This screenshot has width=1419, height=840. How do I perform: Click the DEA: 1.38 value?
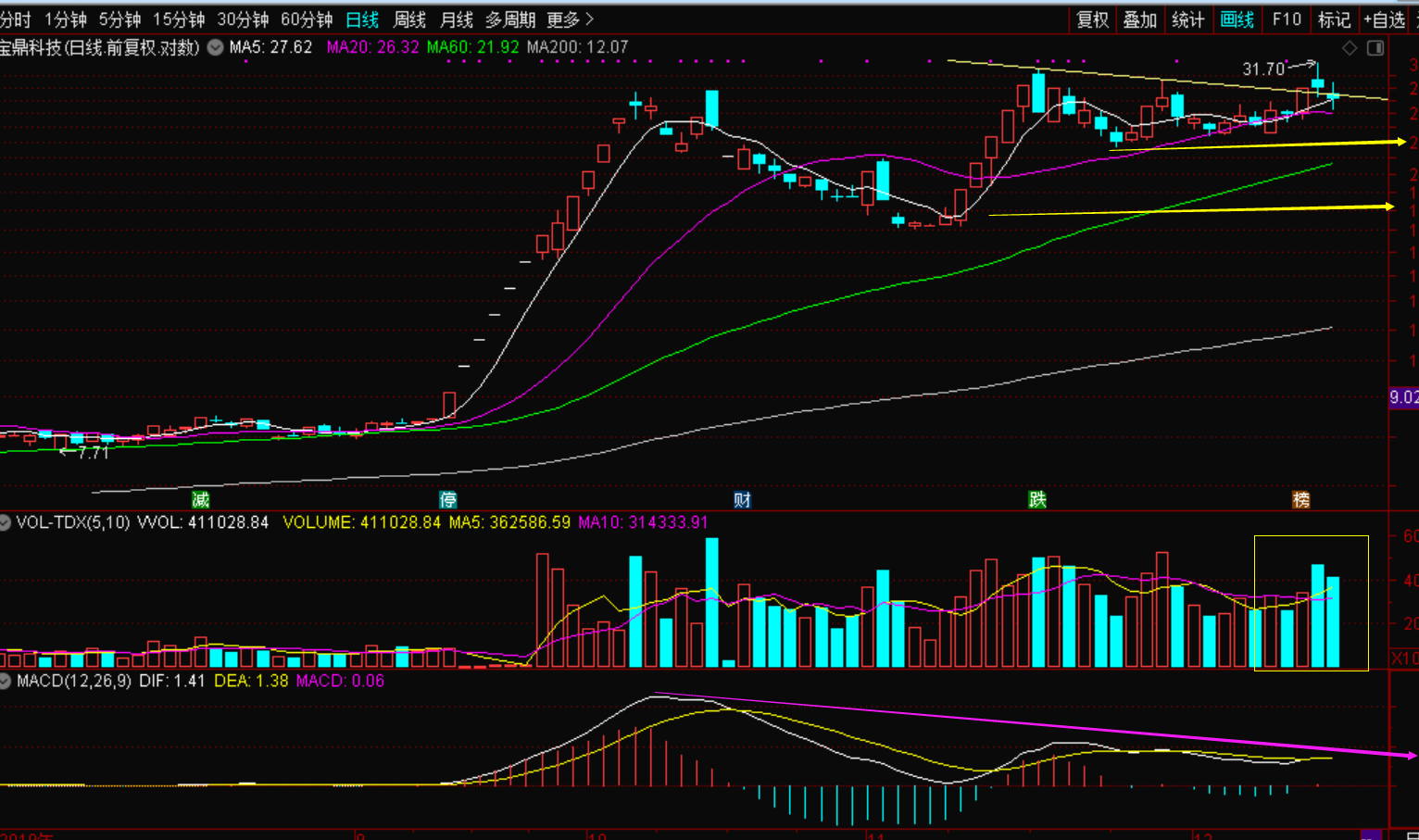(x=252, y=681)
